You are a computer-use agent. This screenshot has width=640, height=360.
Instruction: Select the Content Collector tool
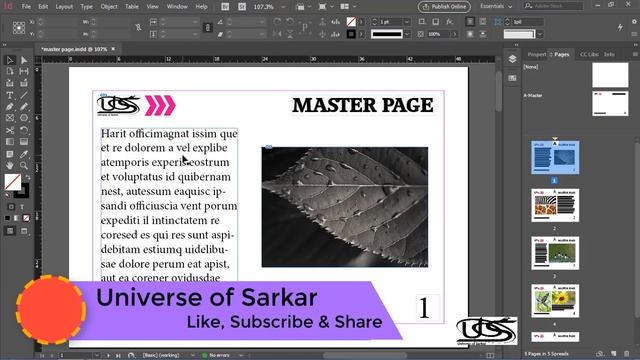pyautogui.click(x=10, y=83)
